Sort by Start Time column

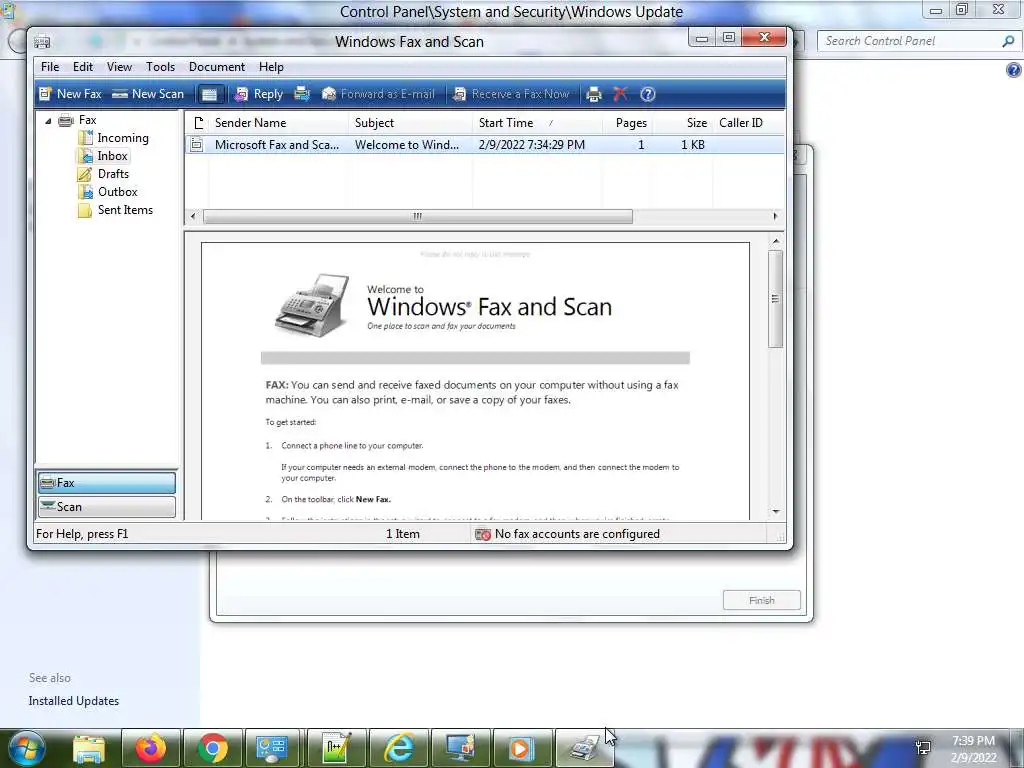pos(537,123)
